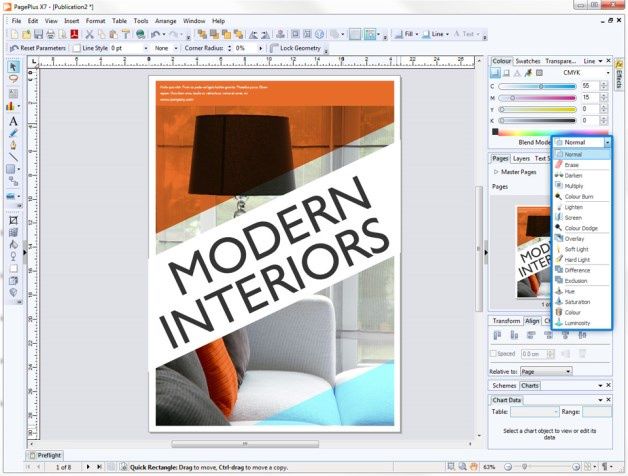The width and height of the screenshot is (628, 476).
Task: Select the Artistic Text tool
Action: click(x=13, y=121)
